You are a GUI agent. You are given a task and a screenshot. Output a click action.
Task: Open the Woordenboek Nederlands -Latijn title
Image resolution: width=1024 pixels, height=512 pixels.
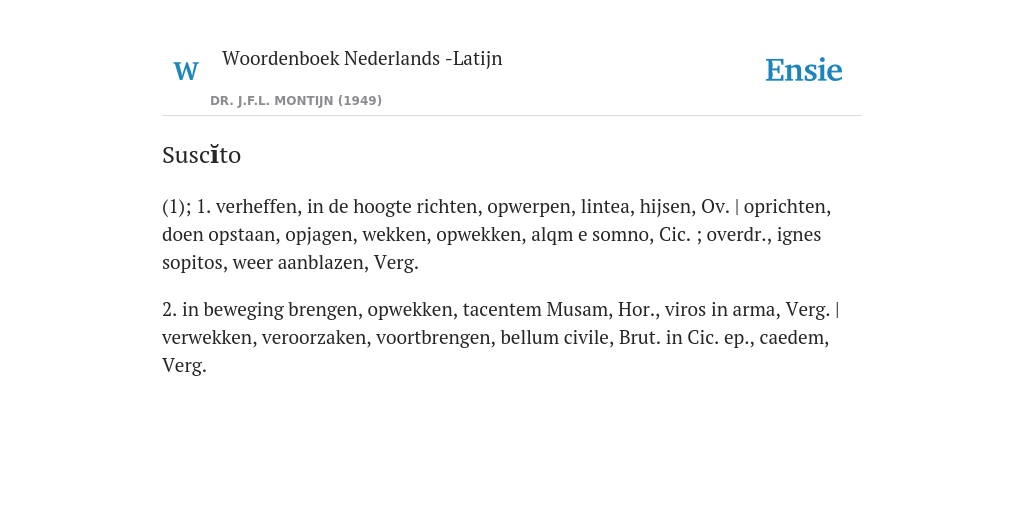(x=362, y=58)
